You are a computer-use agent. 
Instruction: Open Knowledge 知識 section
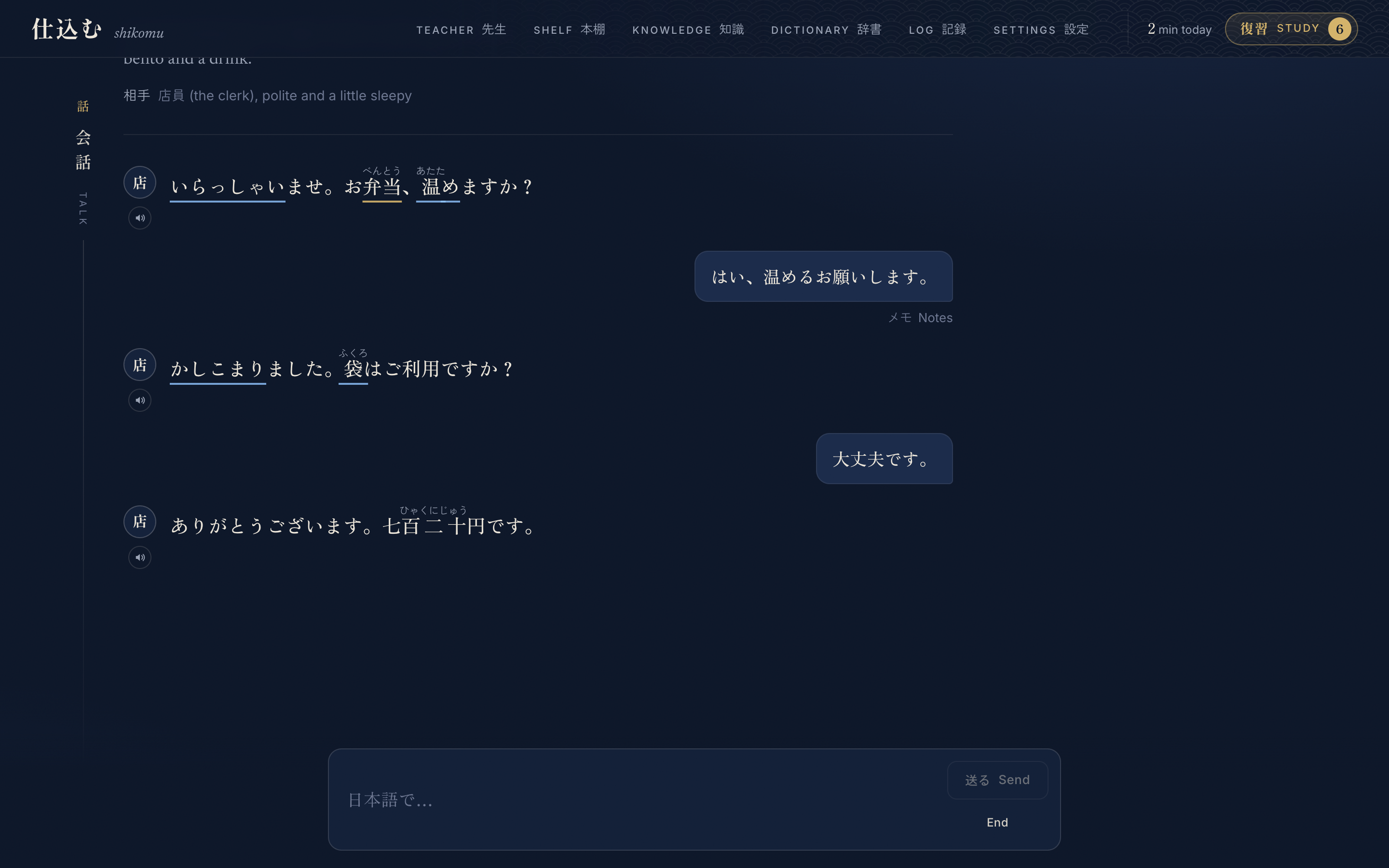pos(688,29)
